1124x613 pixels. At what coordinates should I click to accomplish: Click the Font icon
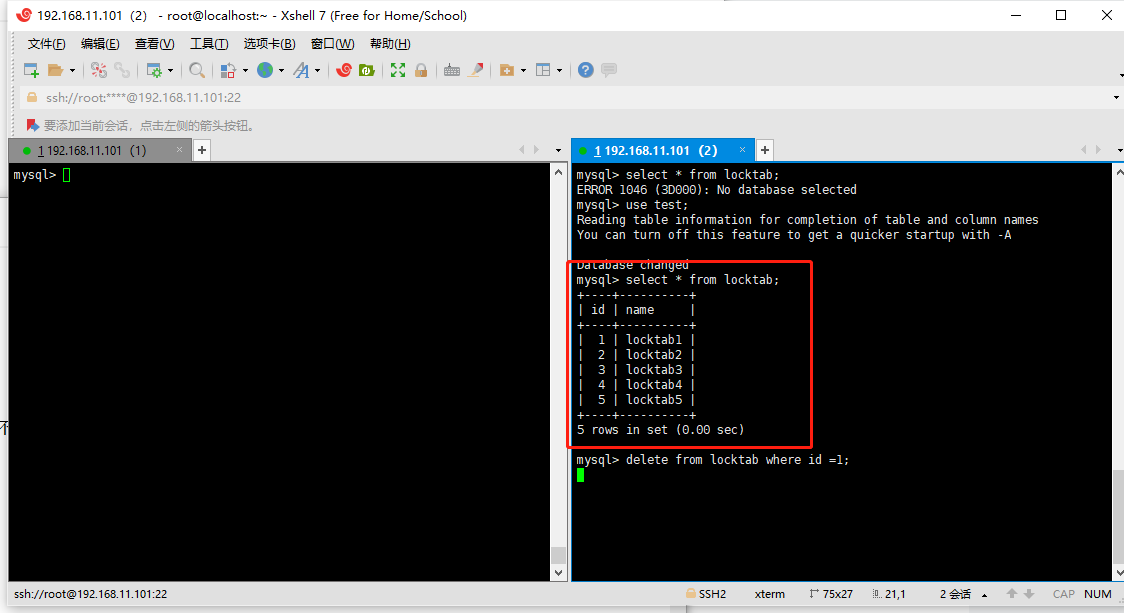(x=302, y=70)
